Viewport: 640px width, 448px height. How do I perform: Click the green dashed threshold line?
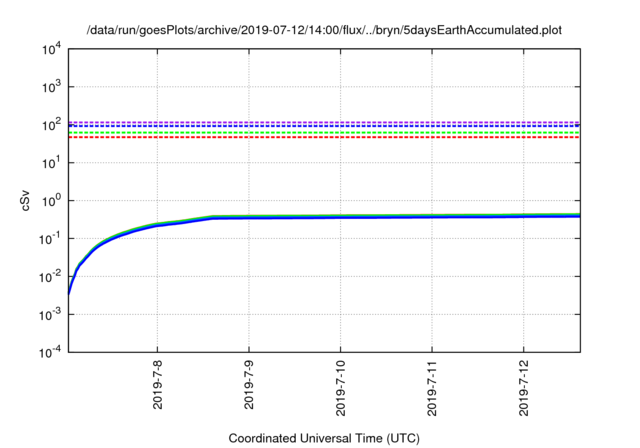click(324, 133)
